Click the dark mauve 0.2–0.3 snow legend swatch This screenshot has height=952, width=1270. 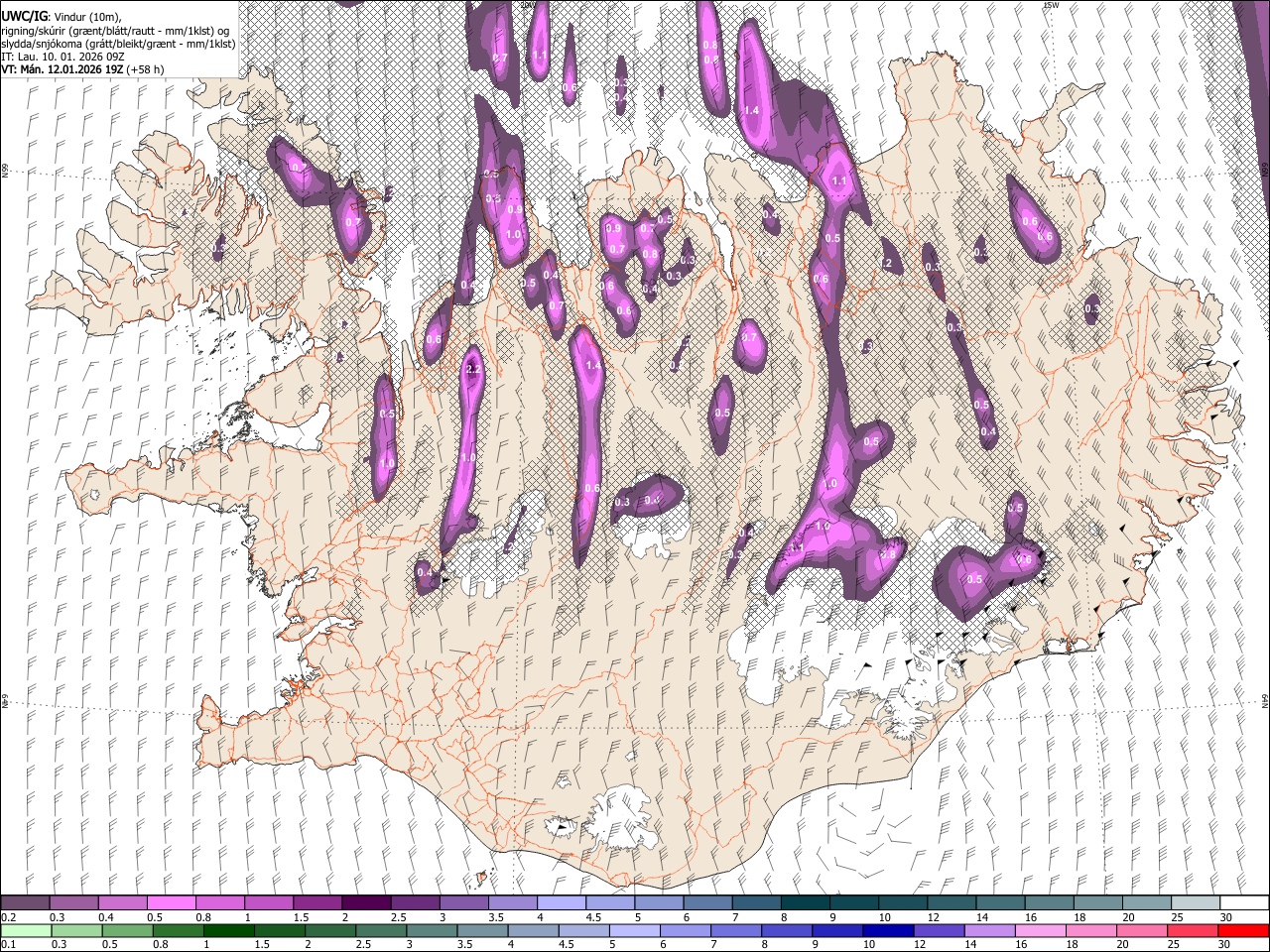pyautogui.click(x=25, y=903)
